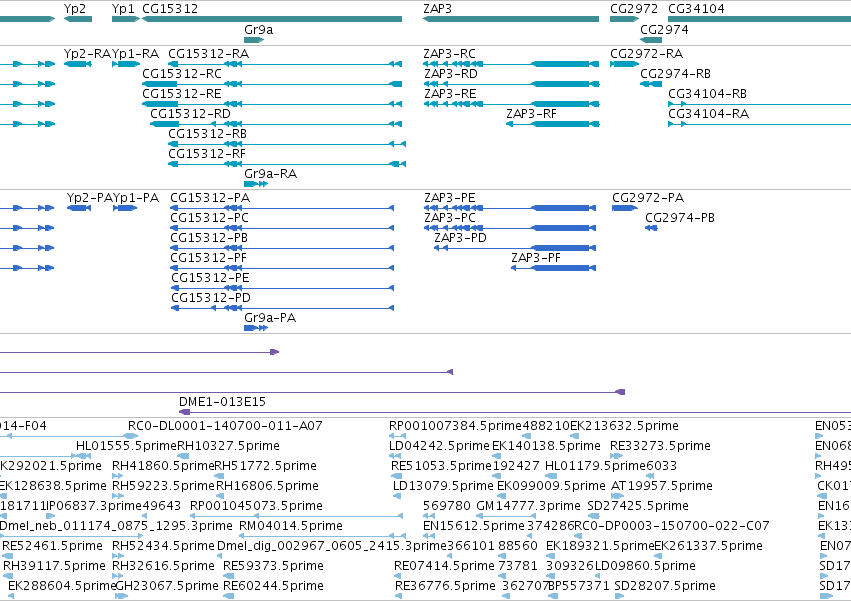Select transcript 'CG34104-RB'

(707, 94)
